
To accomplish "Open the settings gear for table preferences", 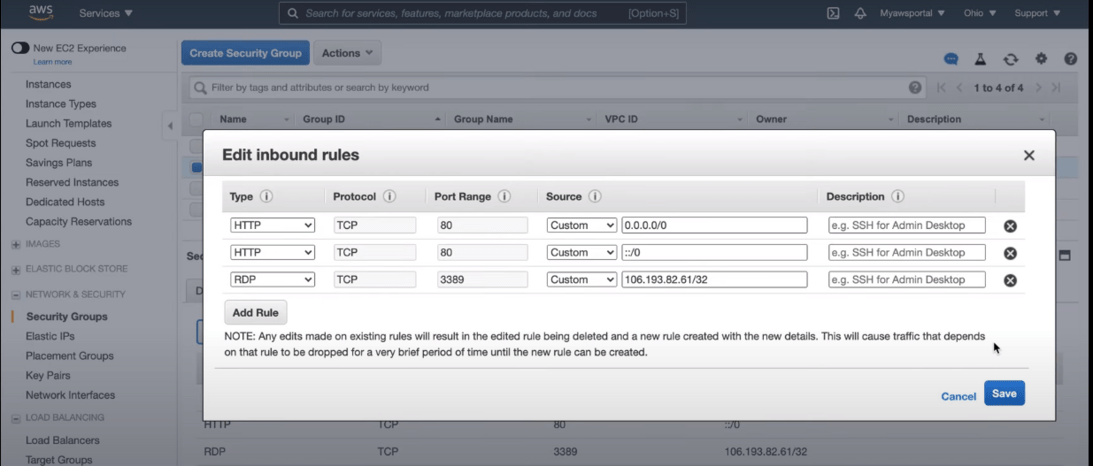I will pyautogui.click(x=1041, y=60).
